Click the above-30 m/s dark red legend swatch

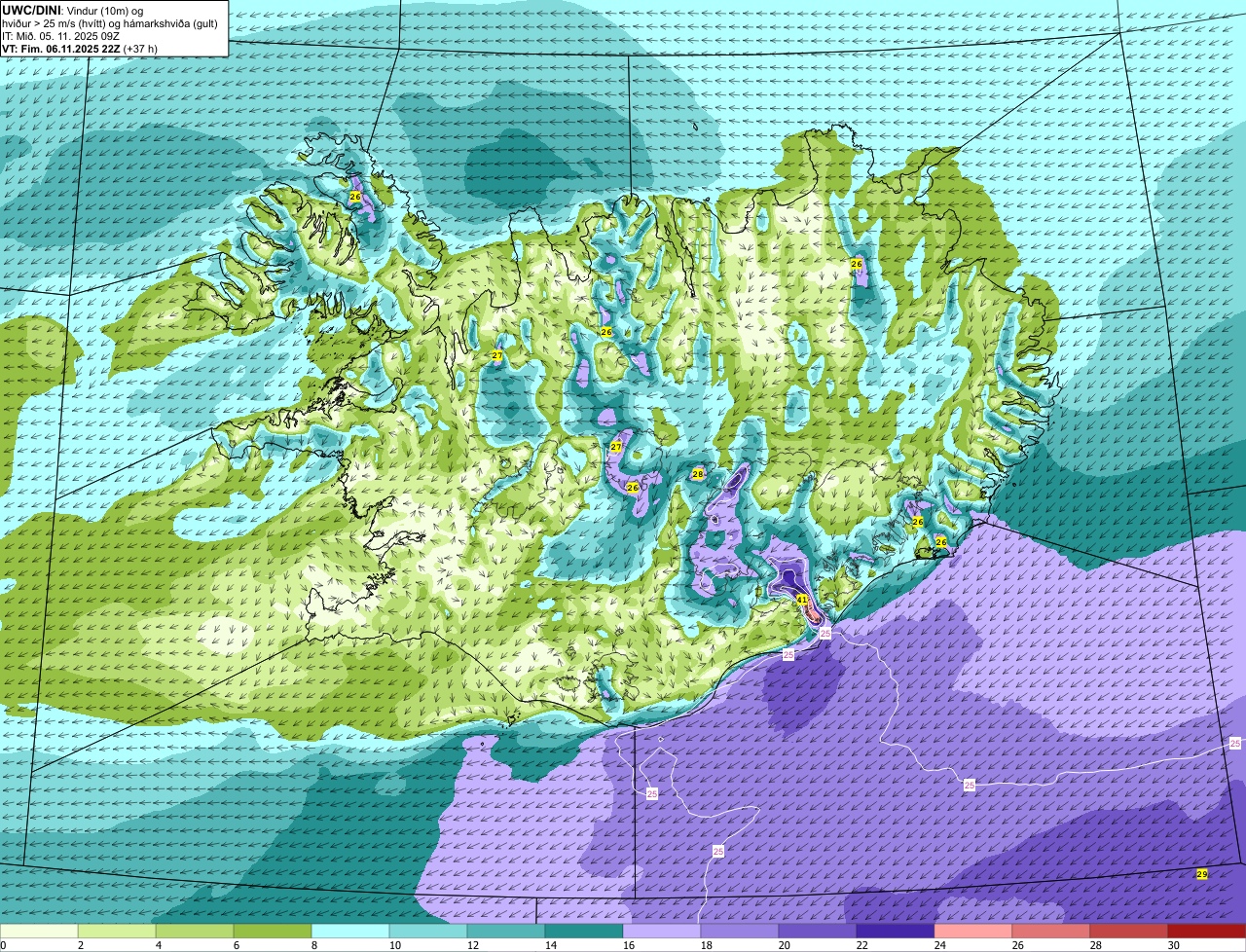pos(1207,931)
